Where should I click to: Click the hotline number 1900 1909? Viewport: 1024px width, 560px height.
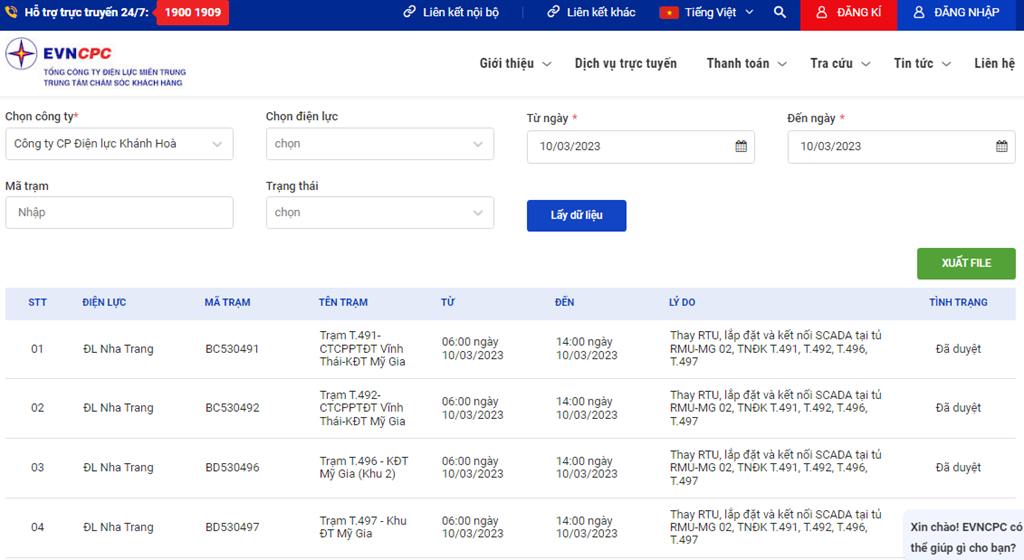click(193, 13)
